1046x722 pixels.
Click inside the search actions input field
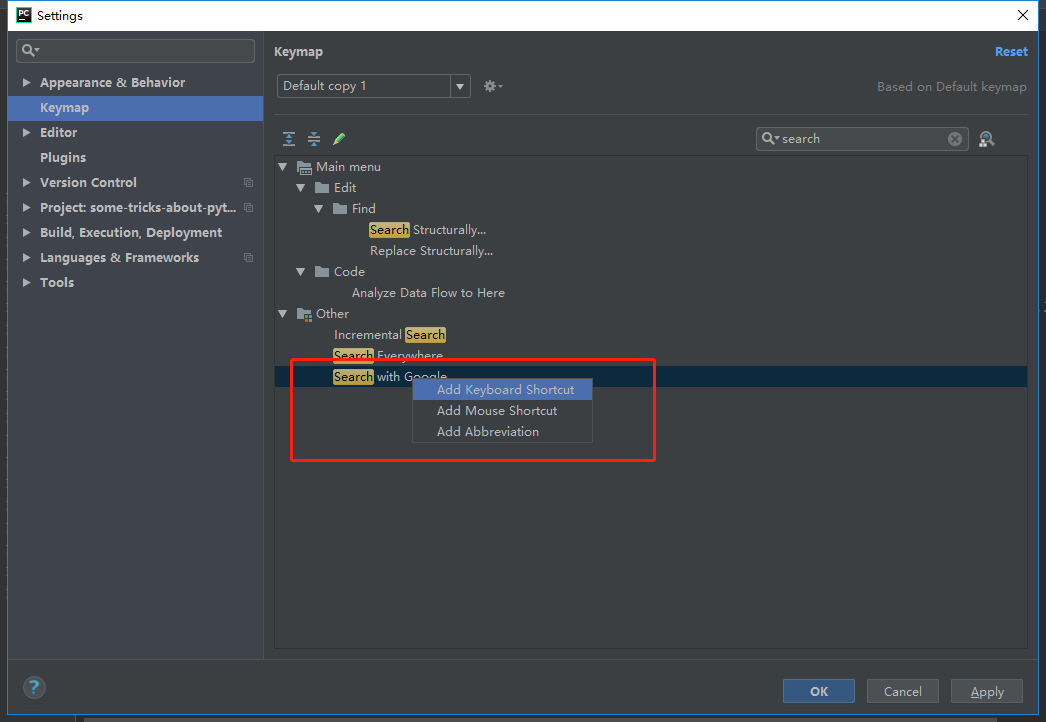[x=860, y=138]
